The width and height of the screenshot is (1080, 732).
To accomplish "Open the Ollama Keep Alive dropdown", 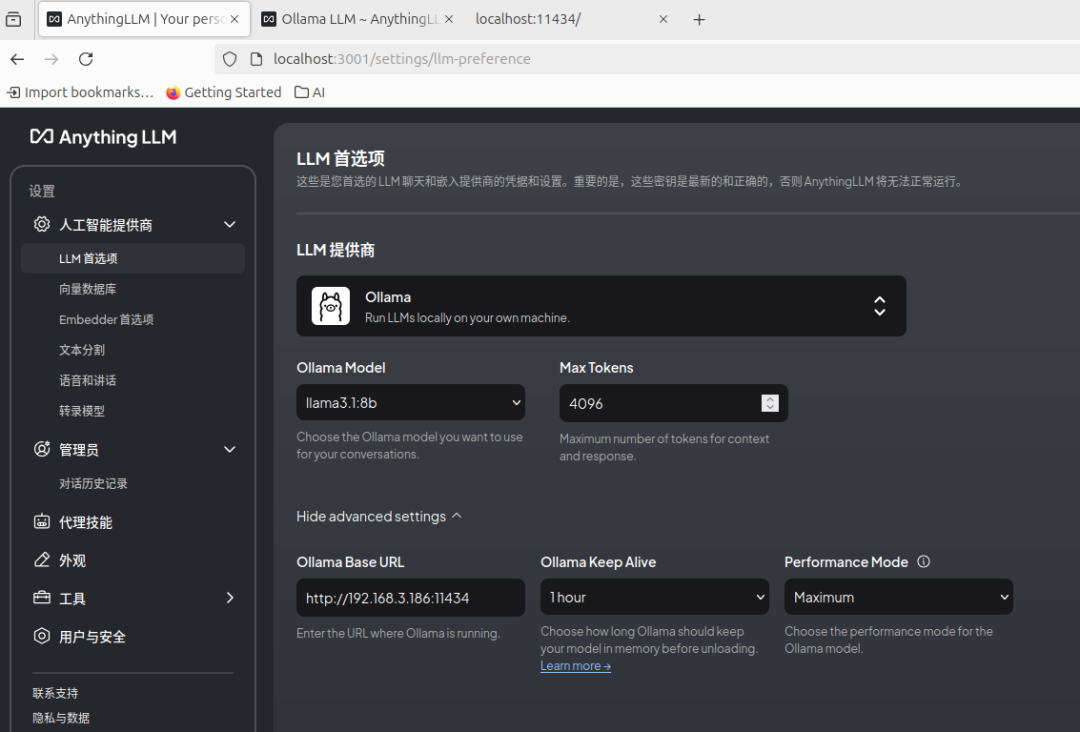I will 654,597.
